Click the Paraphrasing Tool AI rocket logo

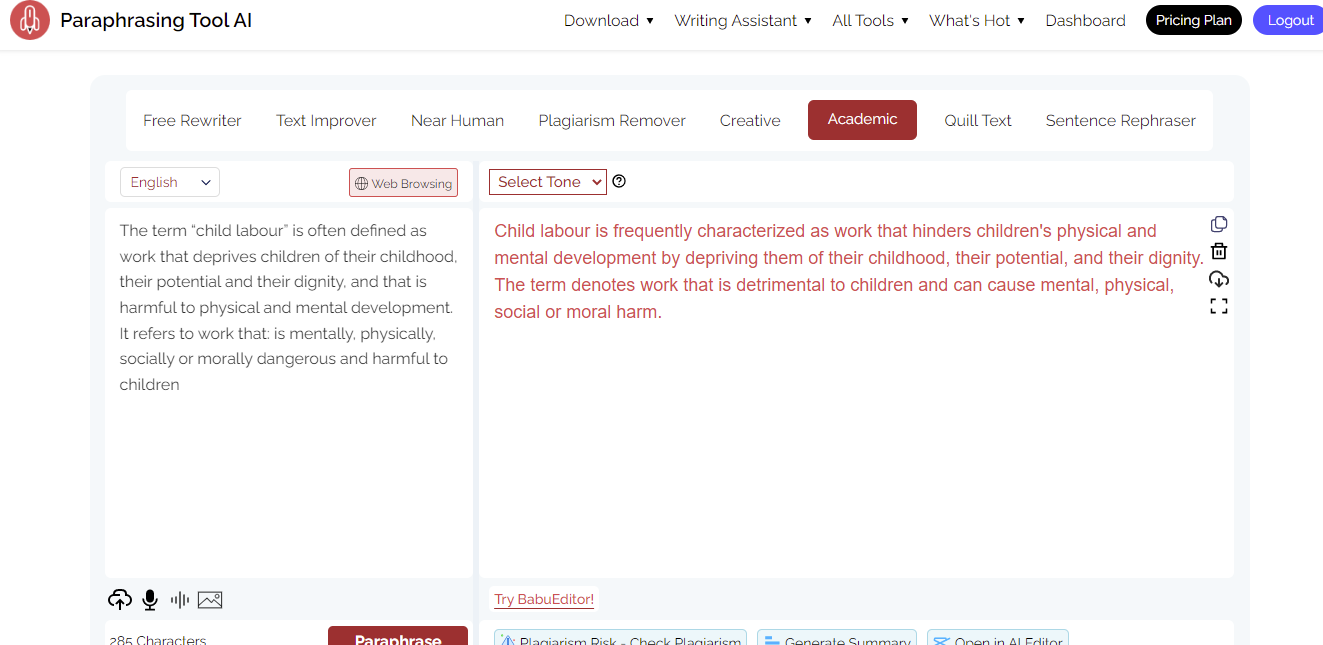30,21
